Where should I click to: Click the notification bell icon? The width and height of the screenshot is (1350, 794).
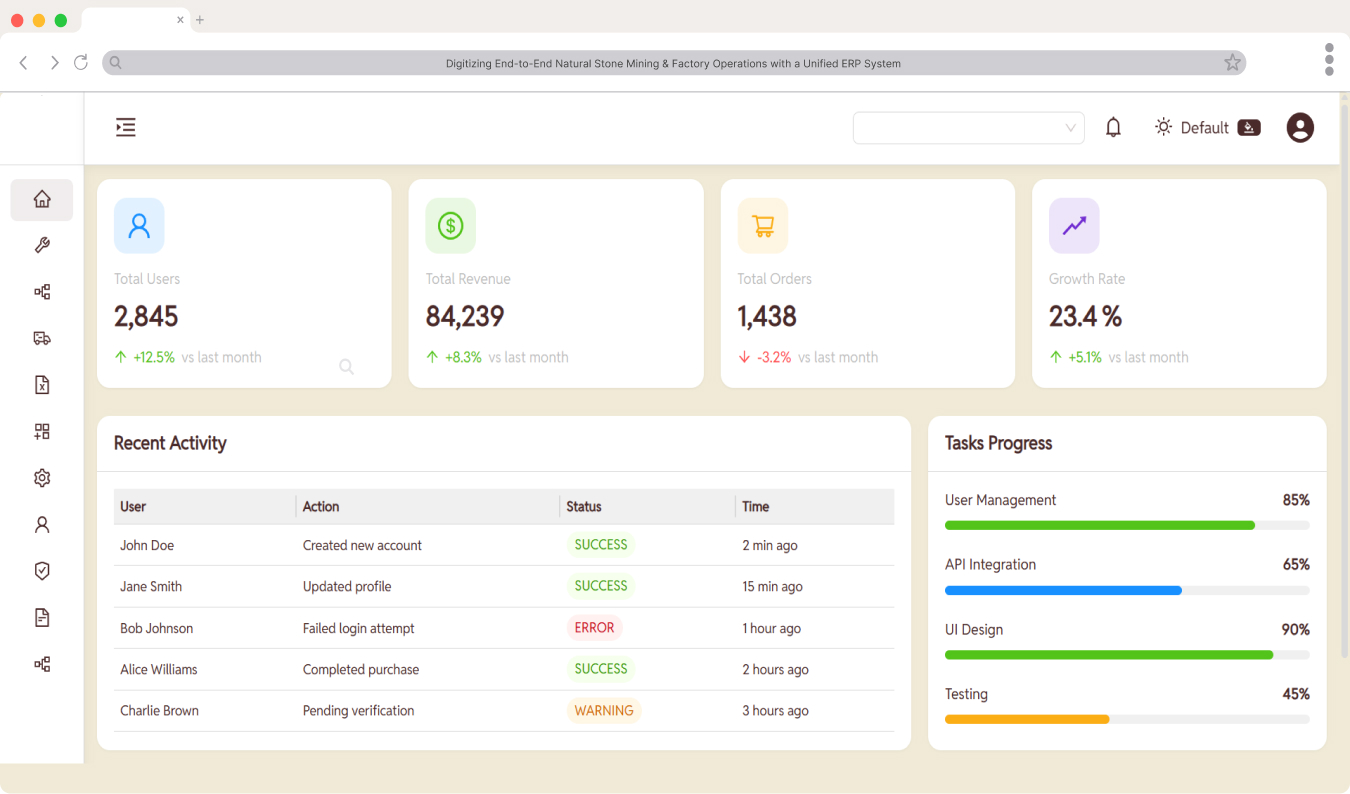click(1113, 128)
